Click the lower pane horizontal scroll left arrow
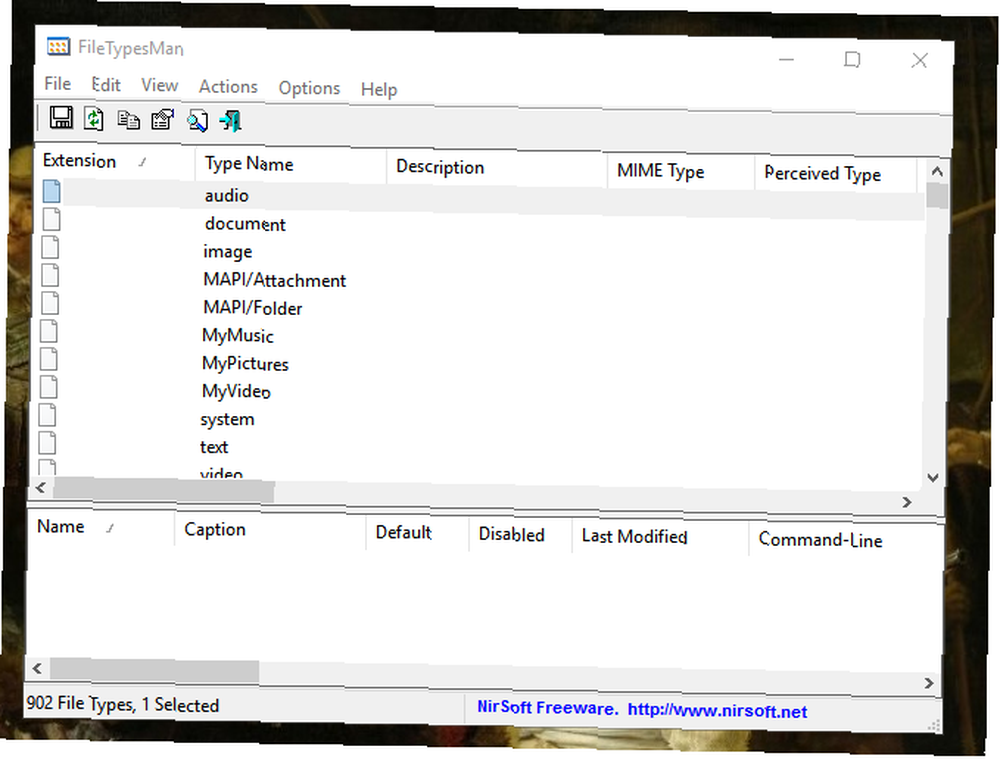Viewport: 1000px width, 759px height. pos(37,668)
